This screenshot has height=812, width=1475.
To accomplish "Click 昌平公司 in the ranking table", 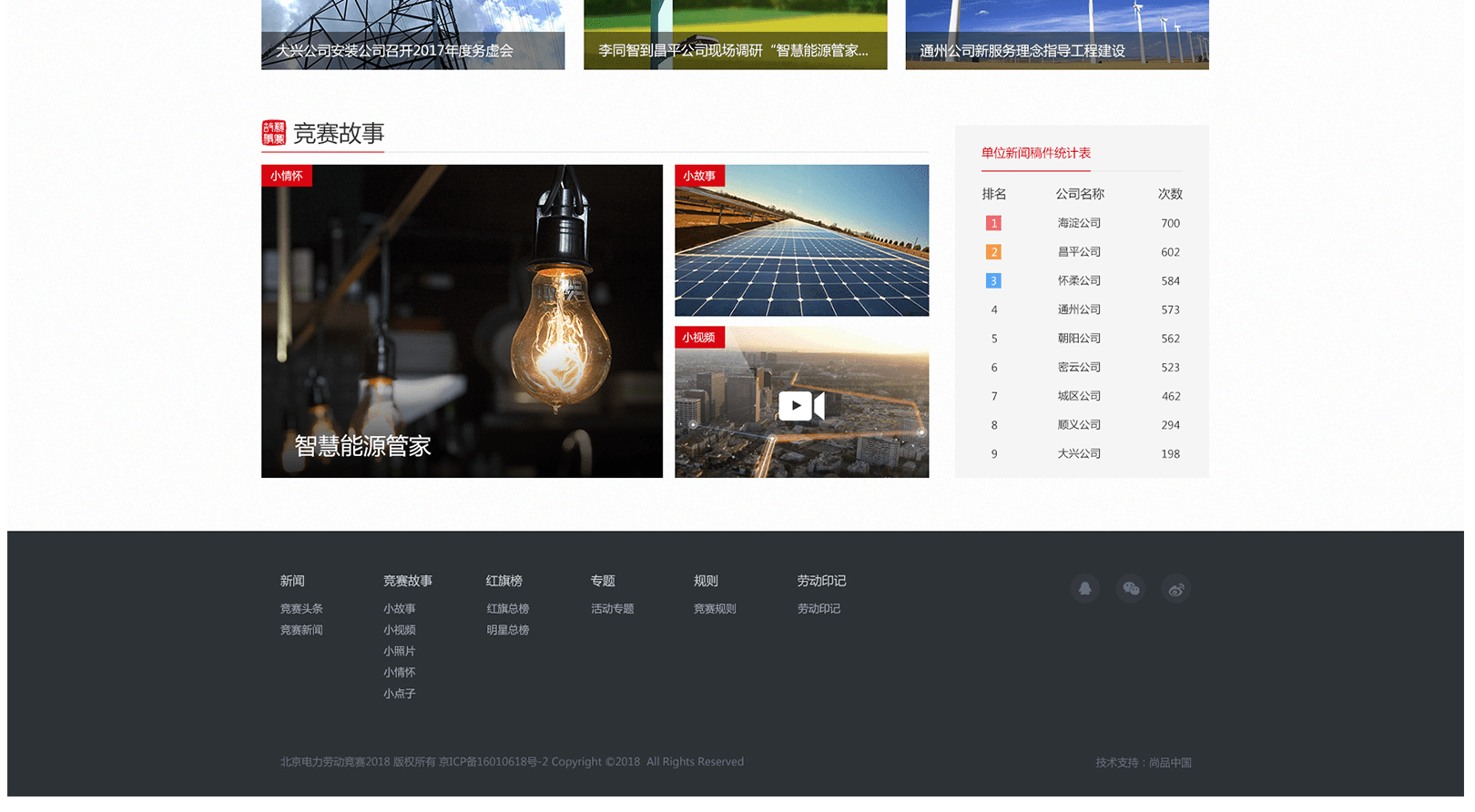I will click(1079, 252).
